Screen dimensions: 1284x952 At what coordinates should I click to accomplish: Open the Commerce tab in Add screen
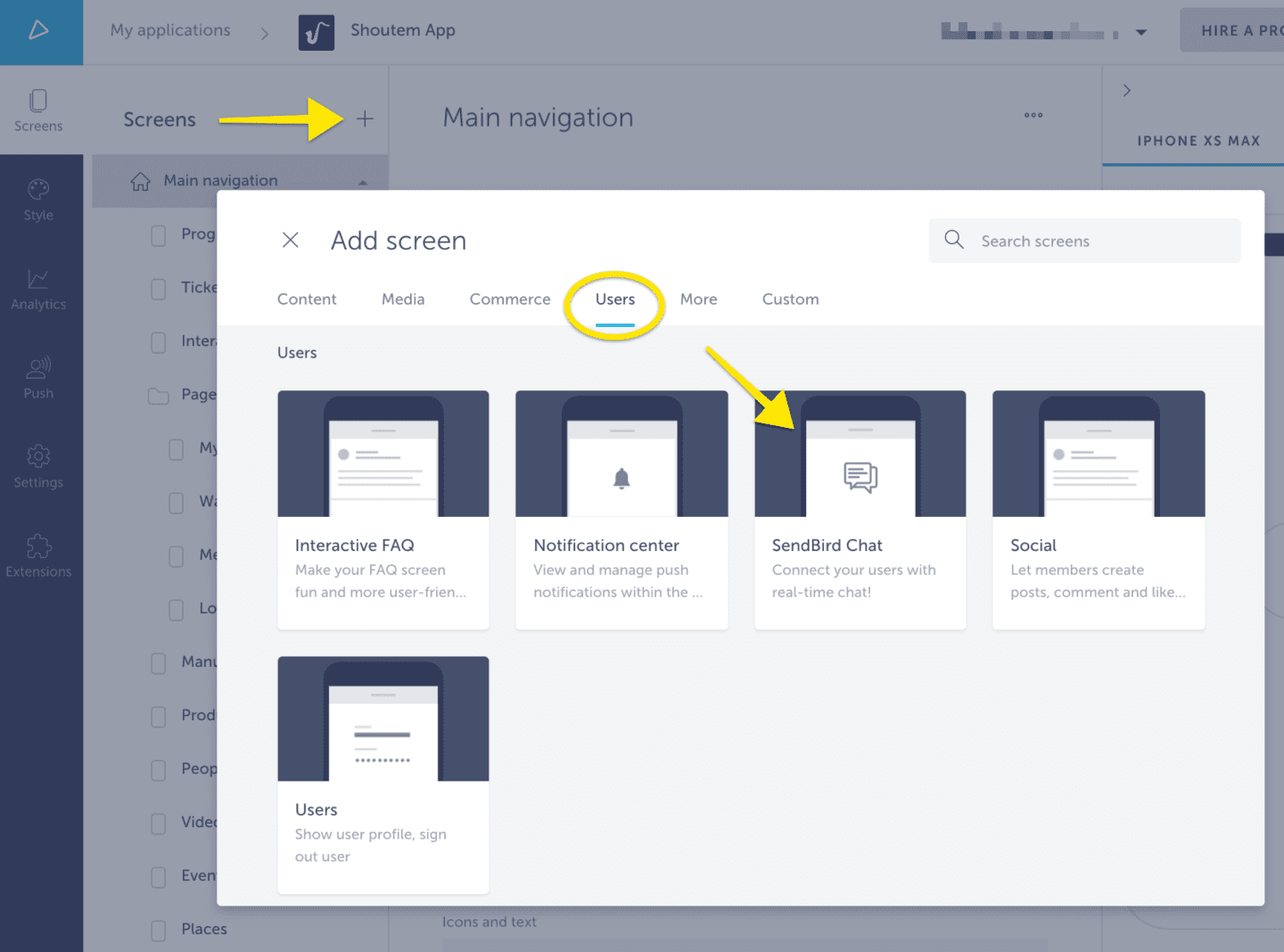(509, 299)
